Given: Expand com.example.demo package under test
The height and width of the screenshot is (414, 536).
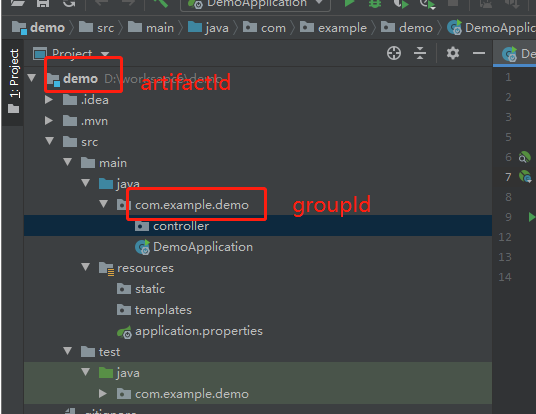Looking at the screenshot, I should [x=103, y=393].
